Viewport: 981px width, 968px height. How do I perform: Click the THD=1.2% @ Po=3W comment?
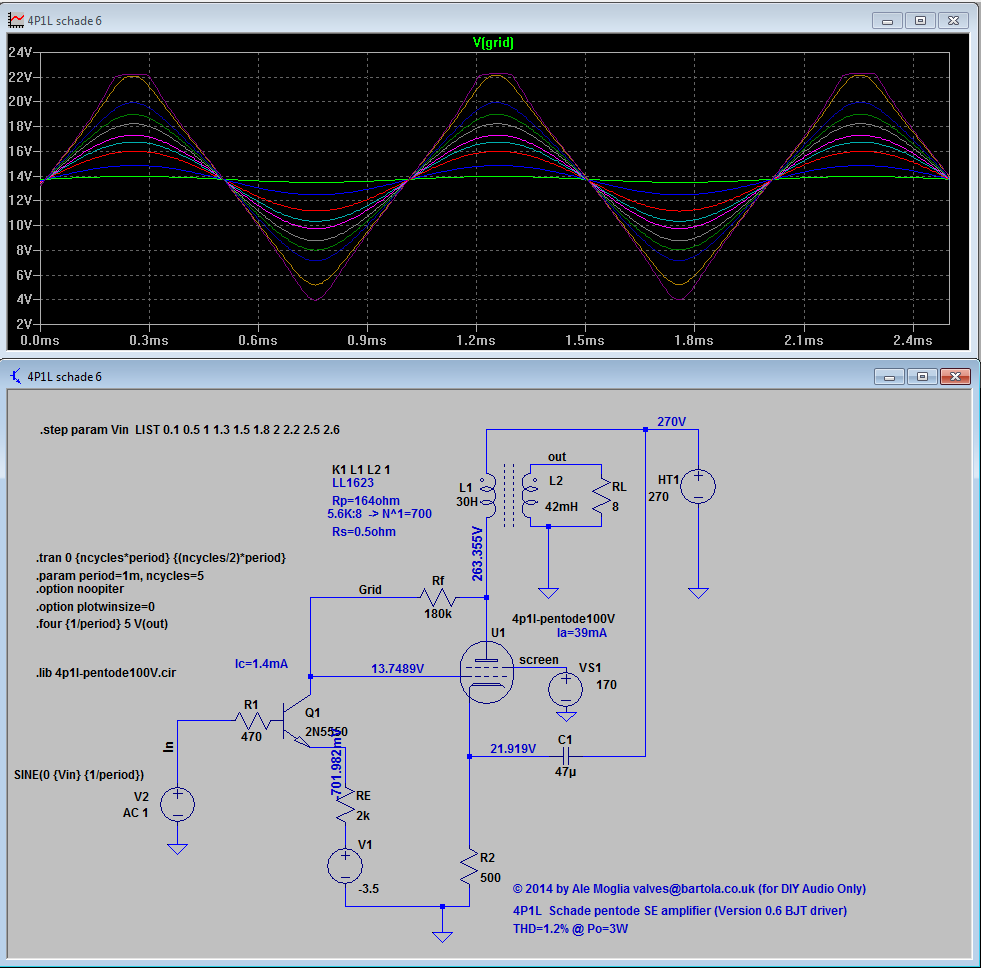coord(571,929)
